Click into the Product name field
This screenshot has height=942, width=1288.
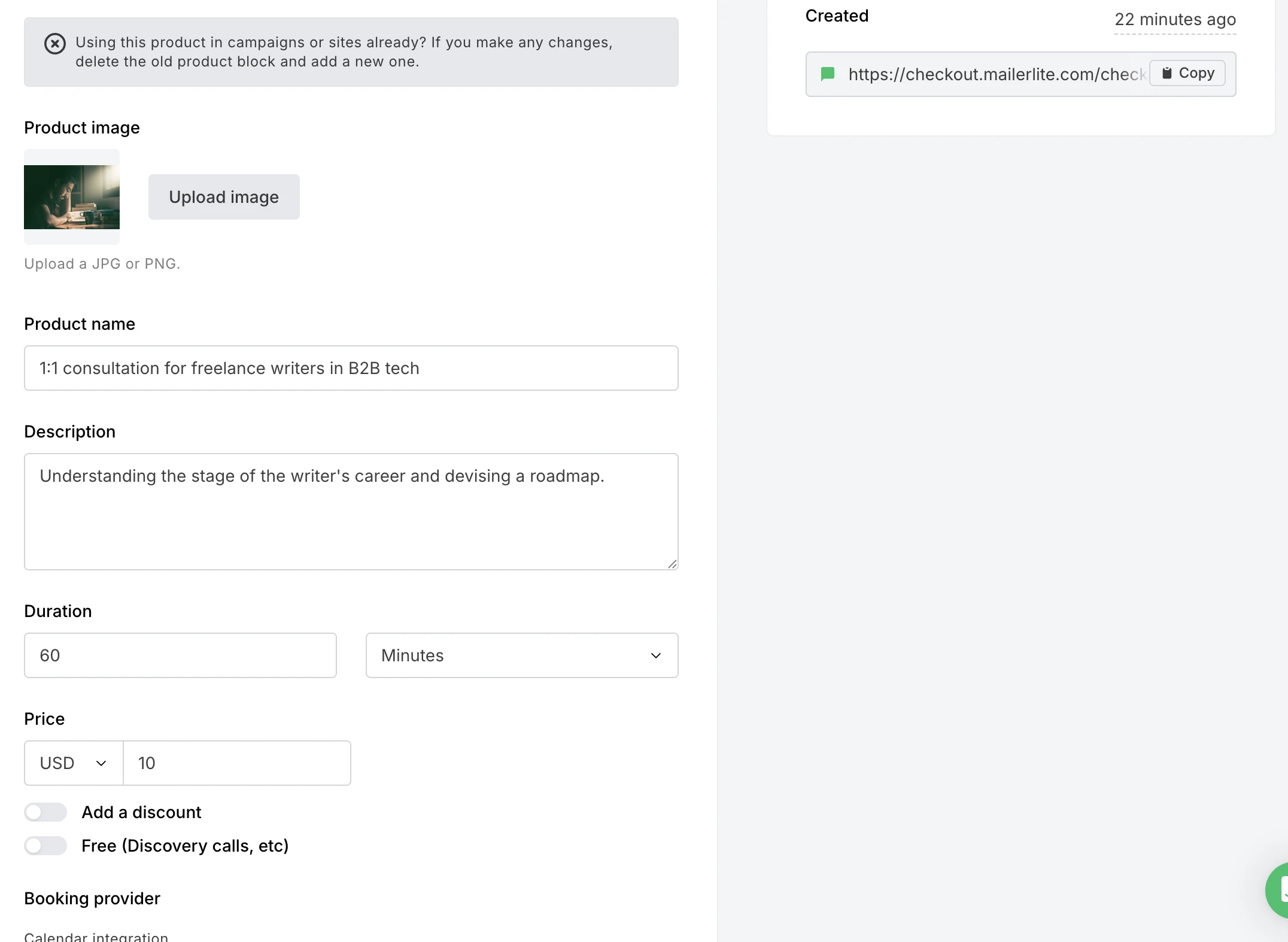click(351, 368)
